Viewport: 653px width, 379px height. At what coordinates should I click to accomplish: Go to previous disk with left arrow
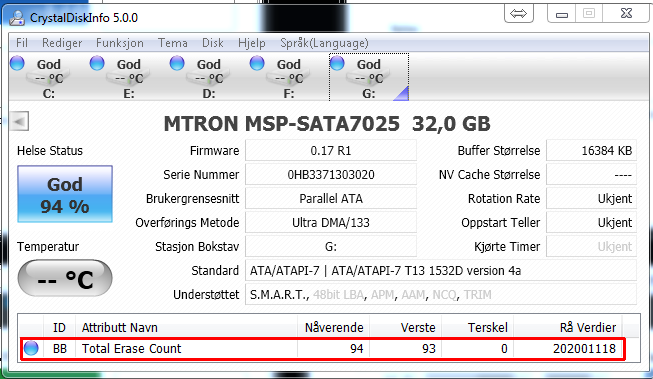[20, 122]
